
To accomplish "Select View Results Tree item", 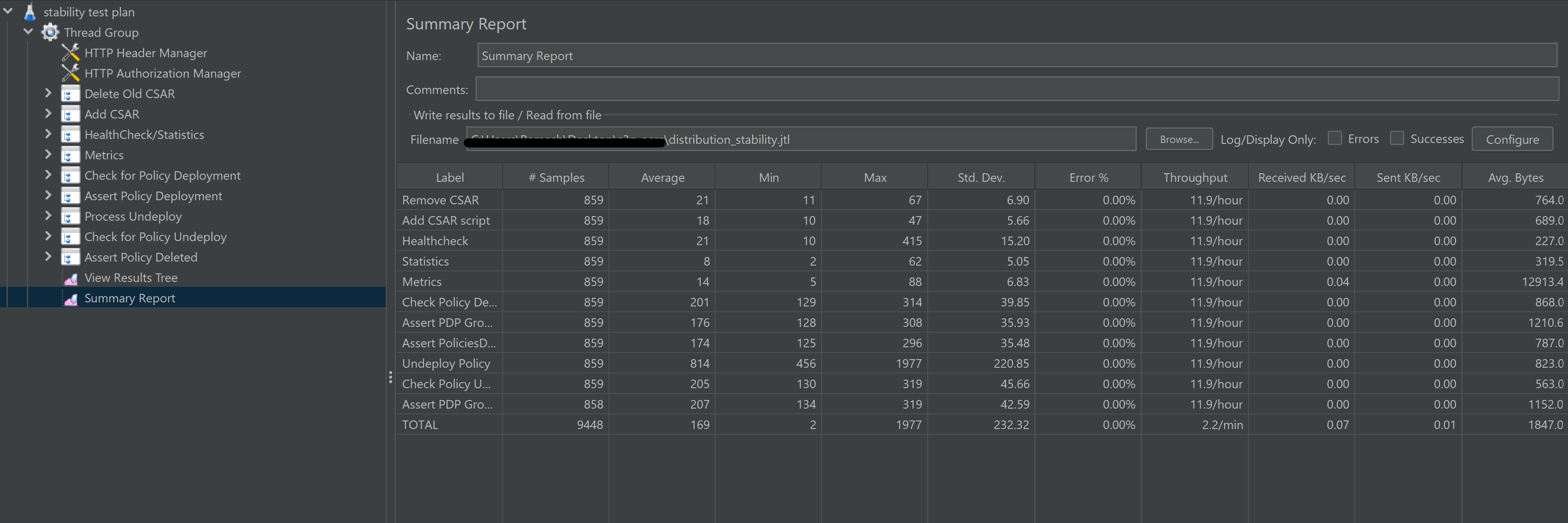I will 131,277.
